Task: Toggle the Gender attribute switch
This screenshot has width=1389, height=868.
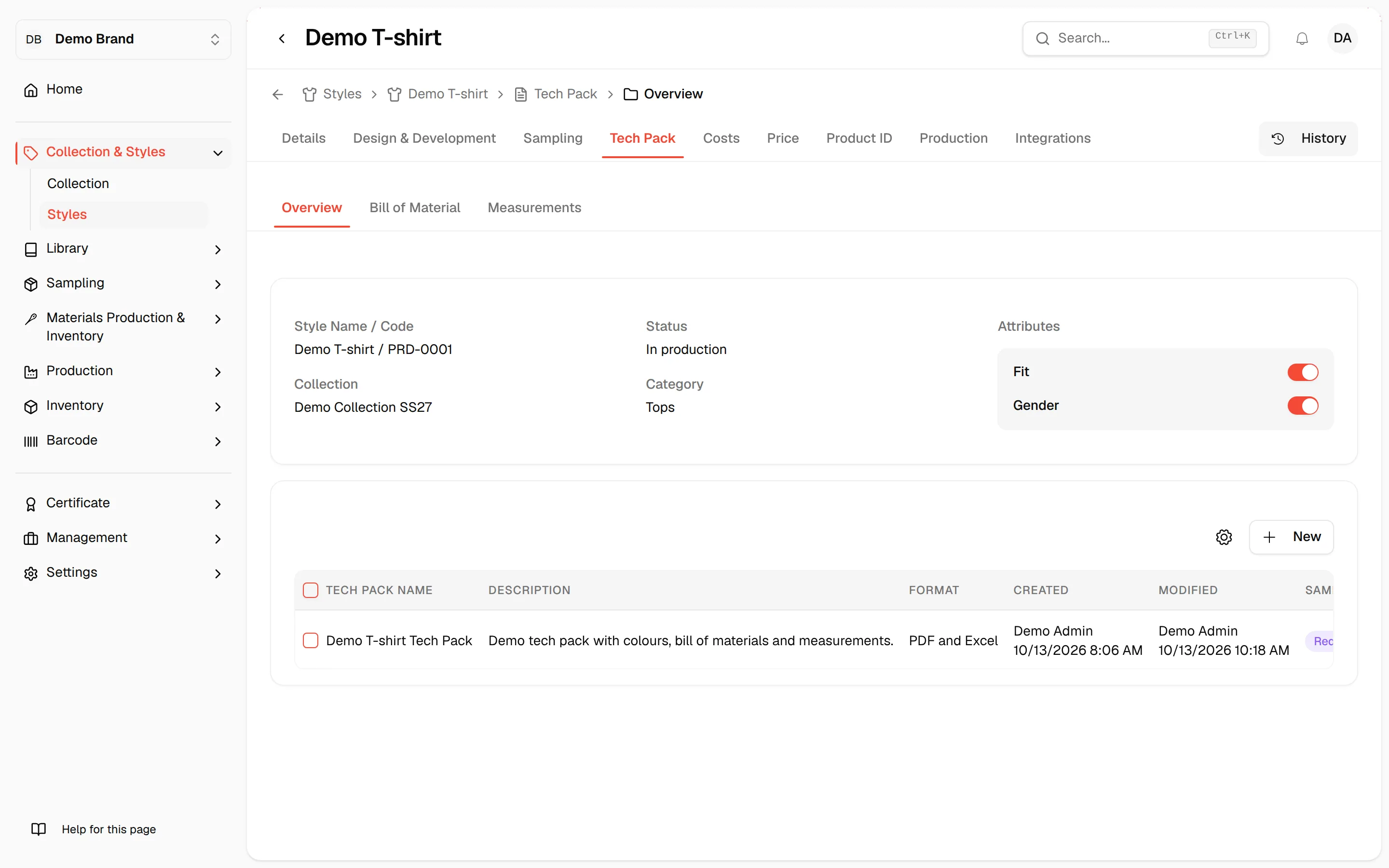Action: click(1302, 406)
